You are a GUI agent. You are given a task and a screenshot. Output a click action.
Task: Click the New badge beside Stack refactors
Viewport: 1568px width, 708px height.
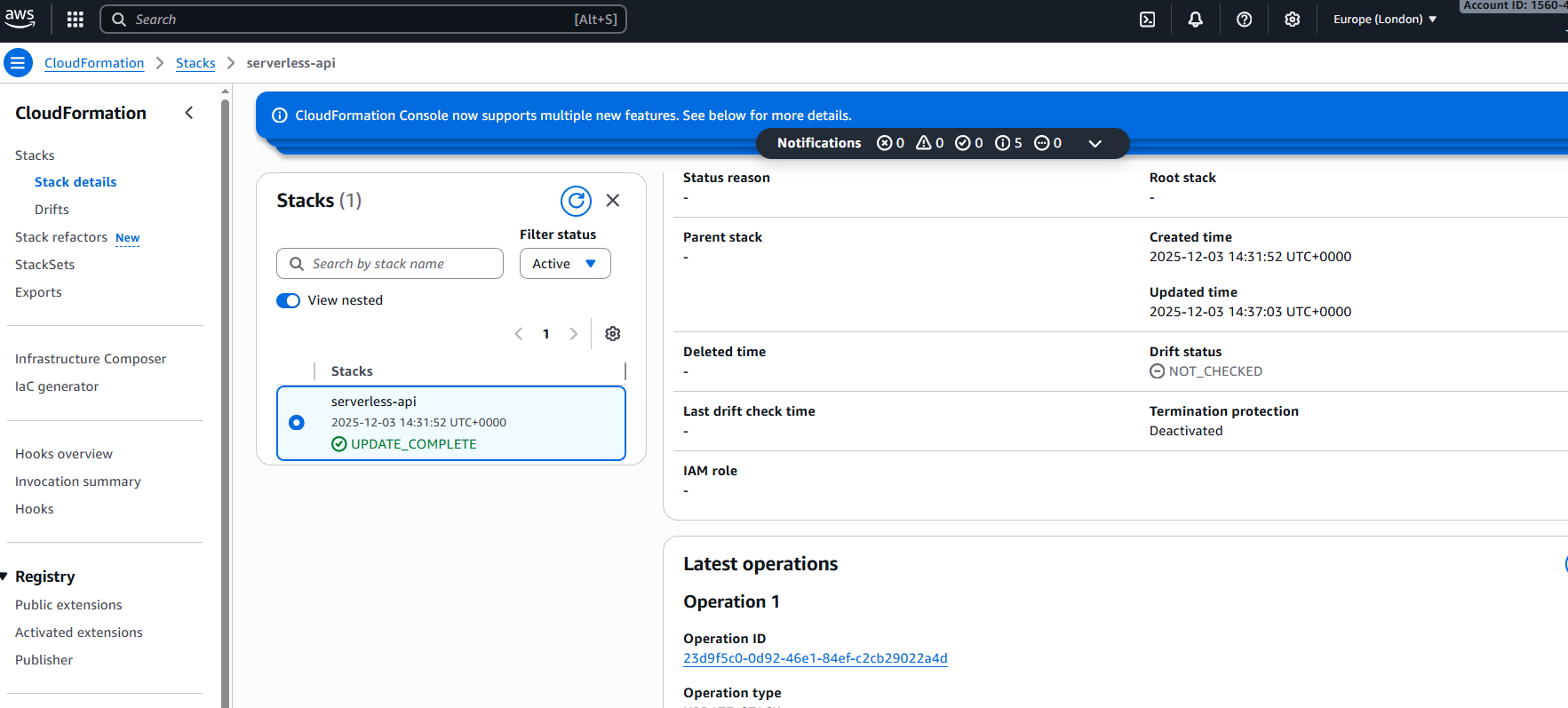[x=128, y=238]
